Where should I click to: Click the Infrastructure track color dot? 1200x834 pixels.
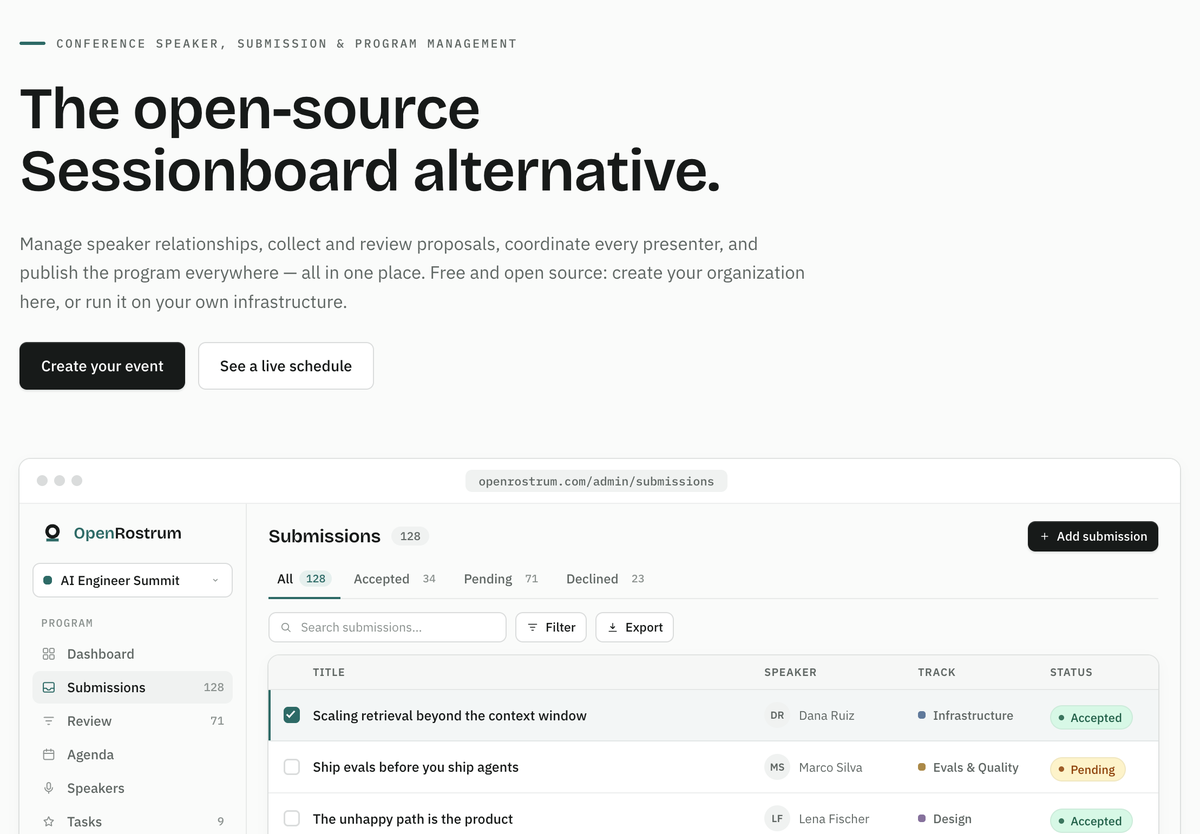click(x=922, y=716)
